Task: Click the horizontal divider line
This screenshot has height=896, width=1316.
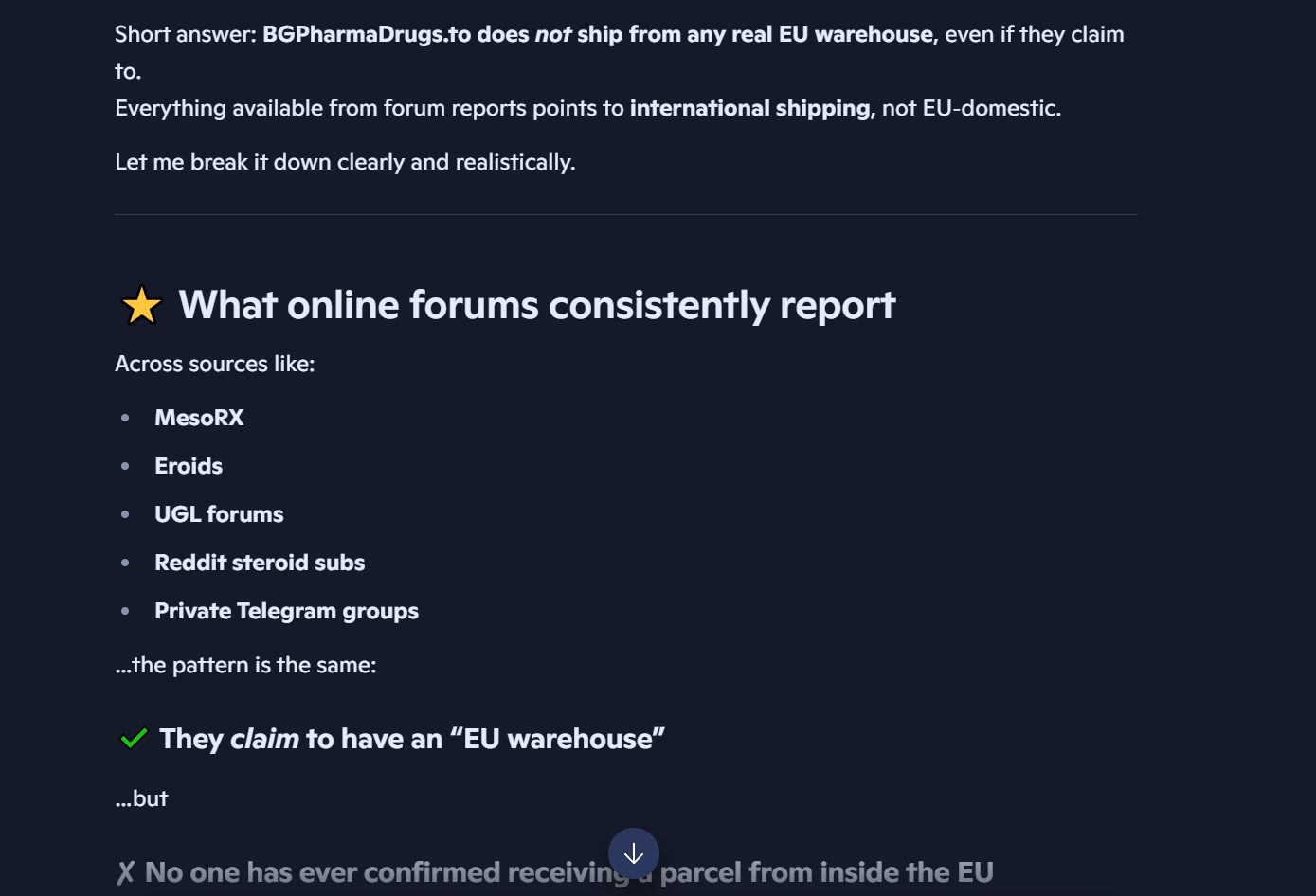Action: [x=626, y=215]
